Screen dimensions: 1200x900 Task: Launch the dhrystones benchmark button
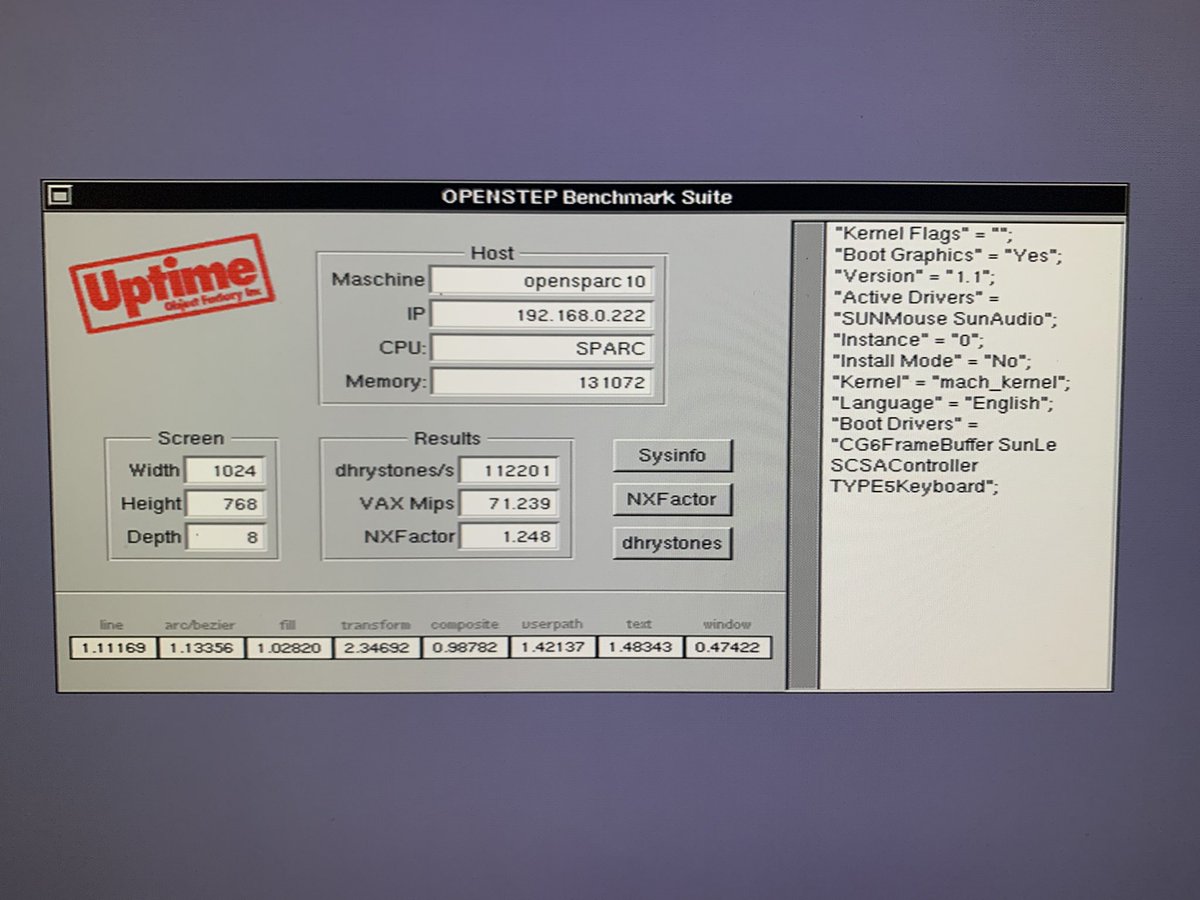[x=672, y=544]
